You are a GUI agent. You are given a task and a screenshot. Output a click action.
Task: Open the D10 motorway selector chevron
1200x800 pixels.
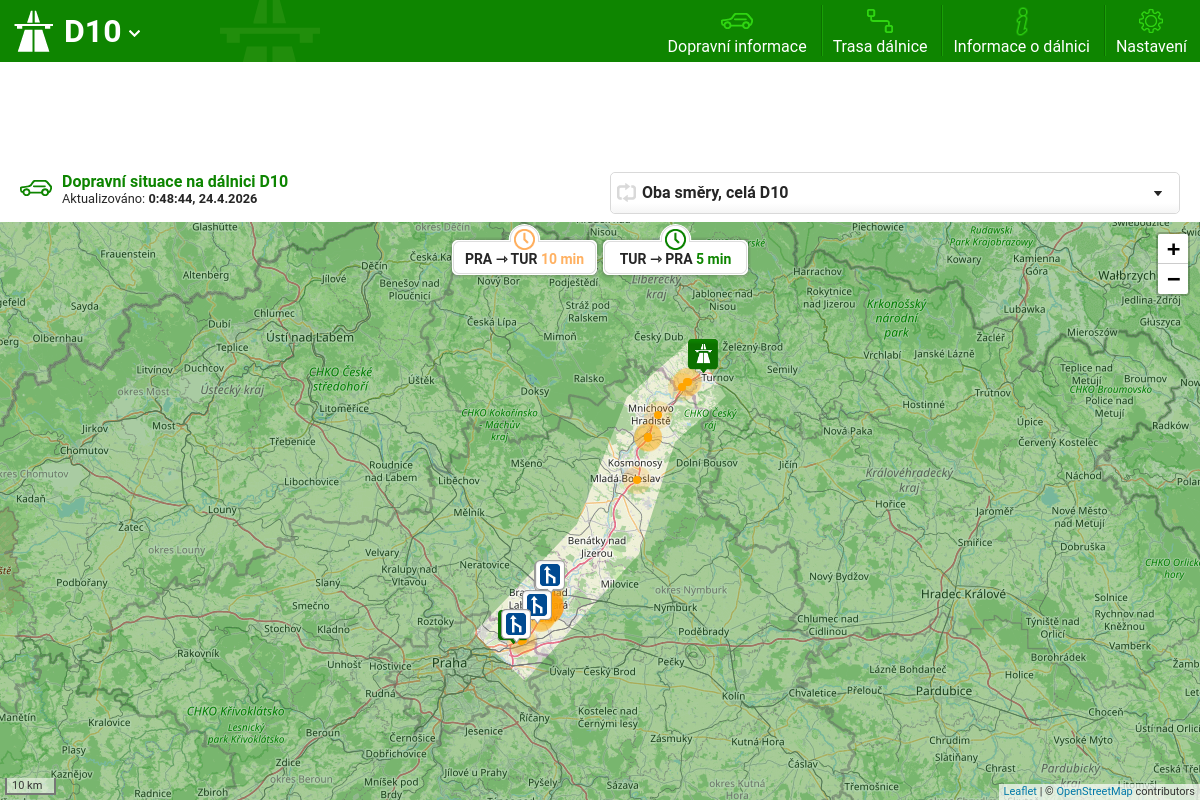click(x=135, y=33)
